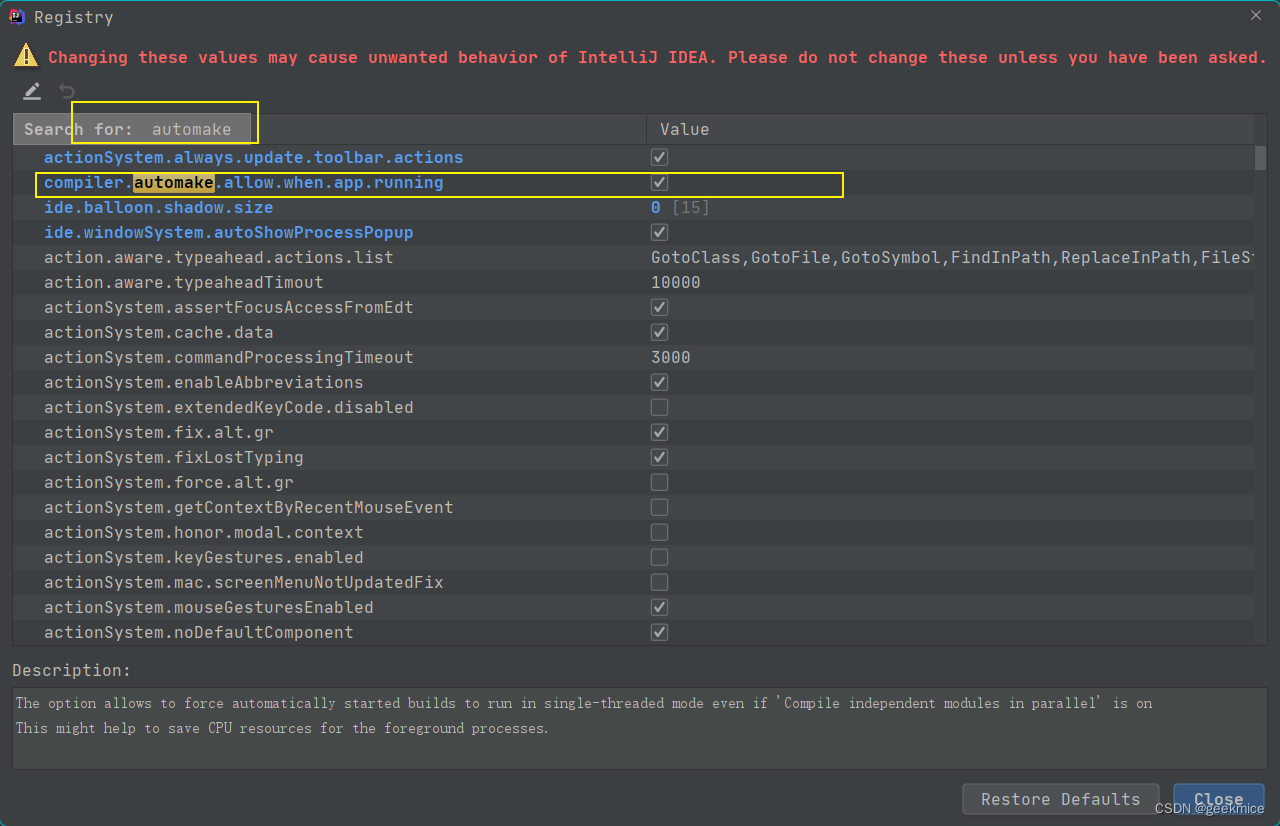
Task: Toggle actionSystem.assertFocusAccessFromEdt checkbox
Action: click(x=659, y=307)
